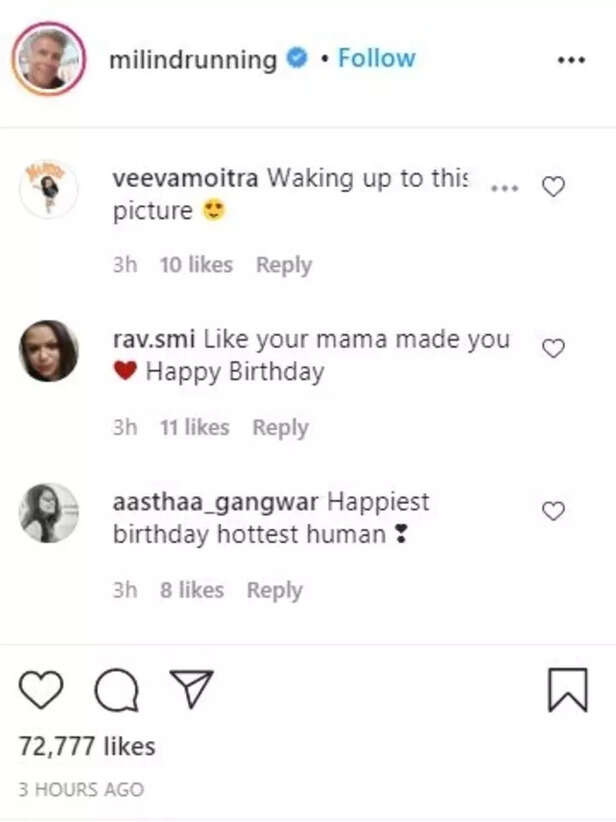Viewport: 616px width, 822px height.
Task: Open veevamoitra's avatar
Action: coord(49,188)
